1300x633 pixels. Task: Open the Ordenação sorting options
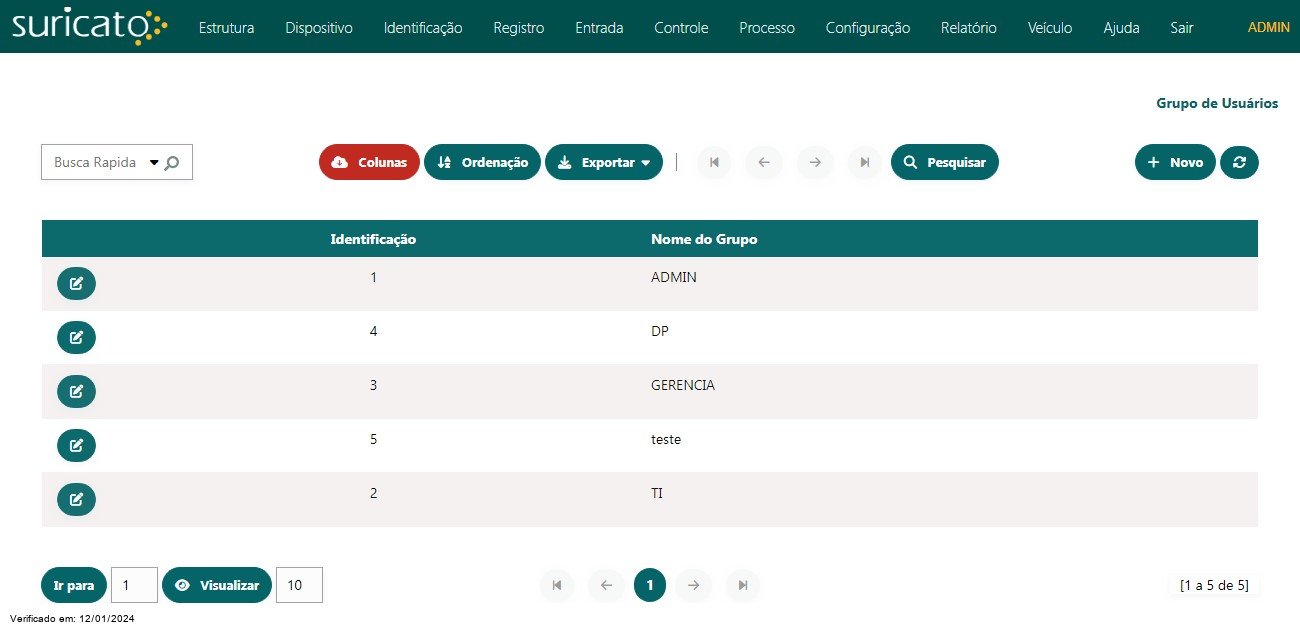(482, 162)
